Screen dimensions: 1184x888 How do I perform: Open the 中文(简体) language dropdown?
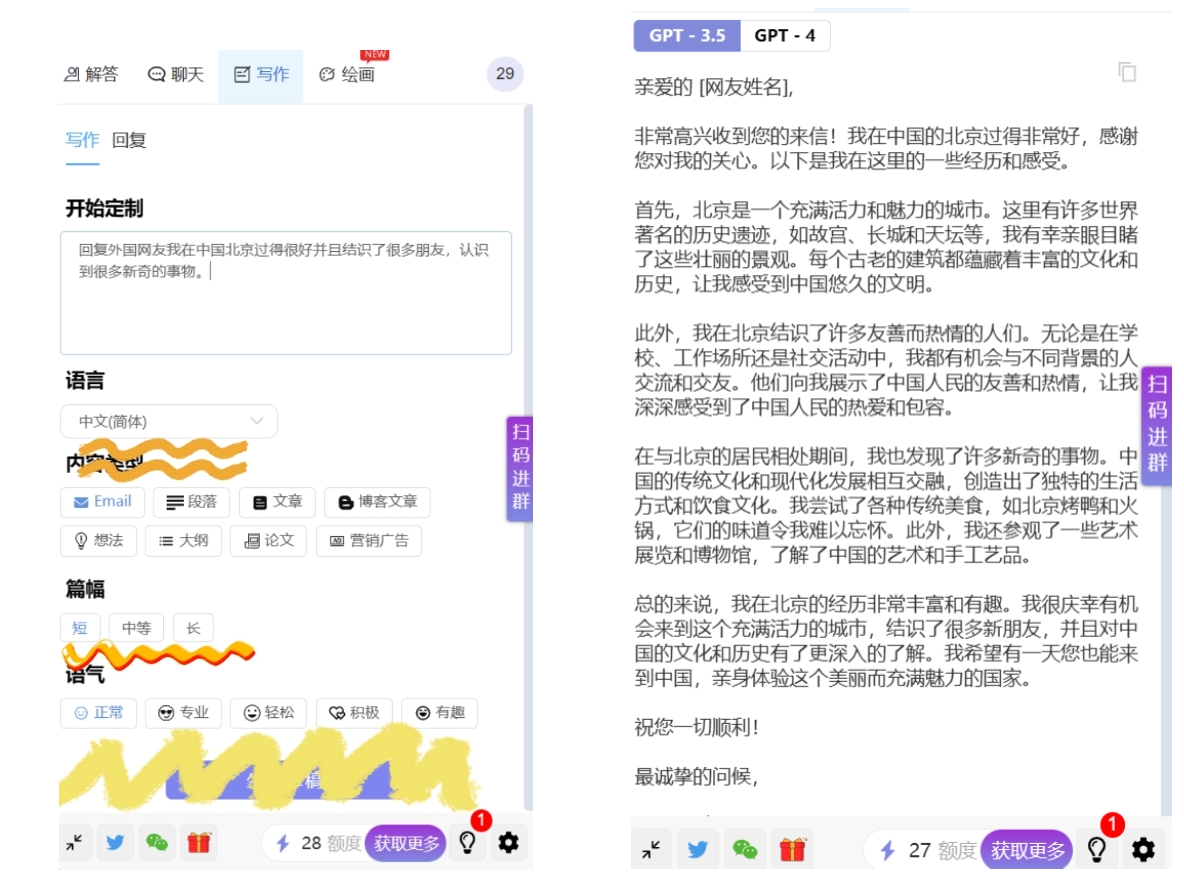(x=168, y=421)
